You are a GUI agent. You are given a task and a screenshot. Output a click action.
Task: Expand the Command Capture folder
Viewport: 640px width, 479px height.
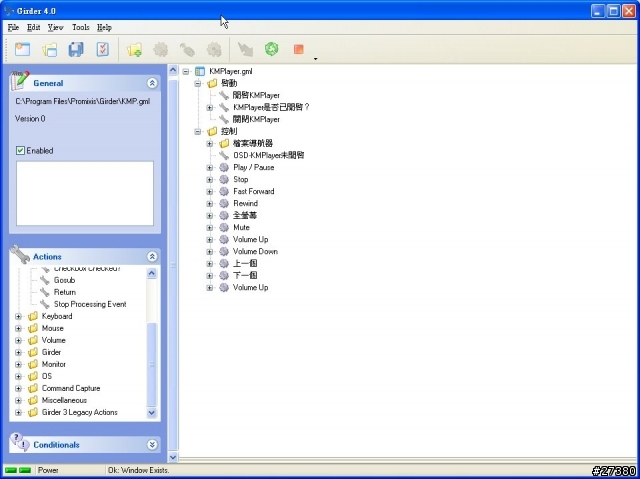18,388
